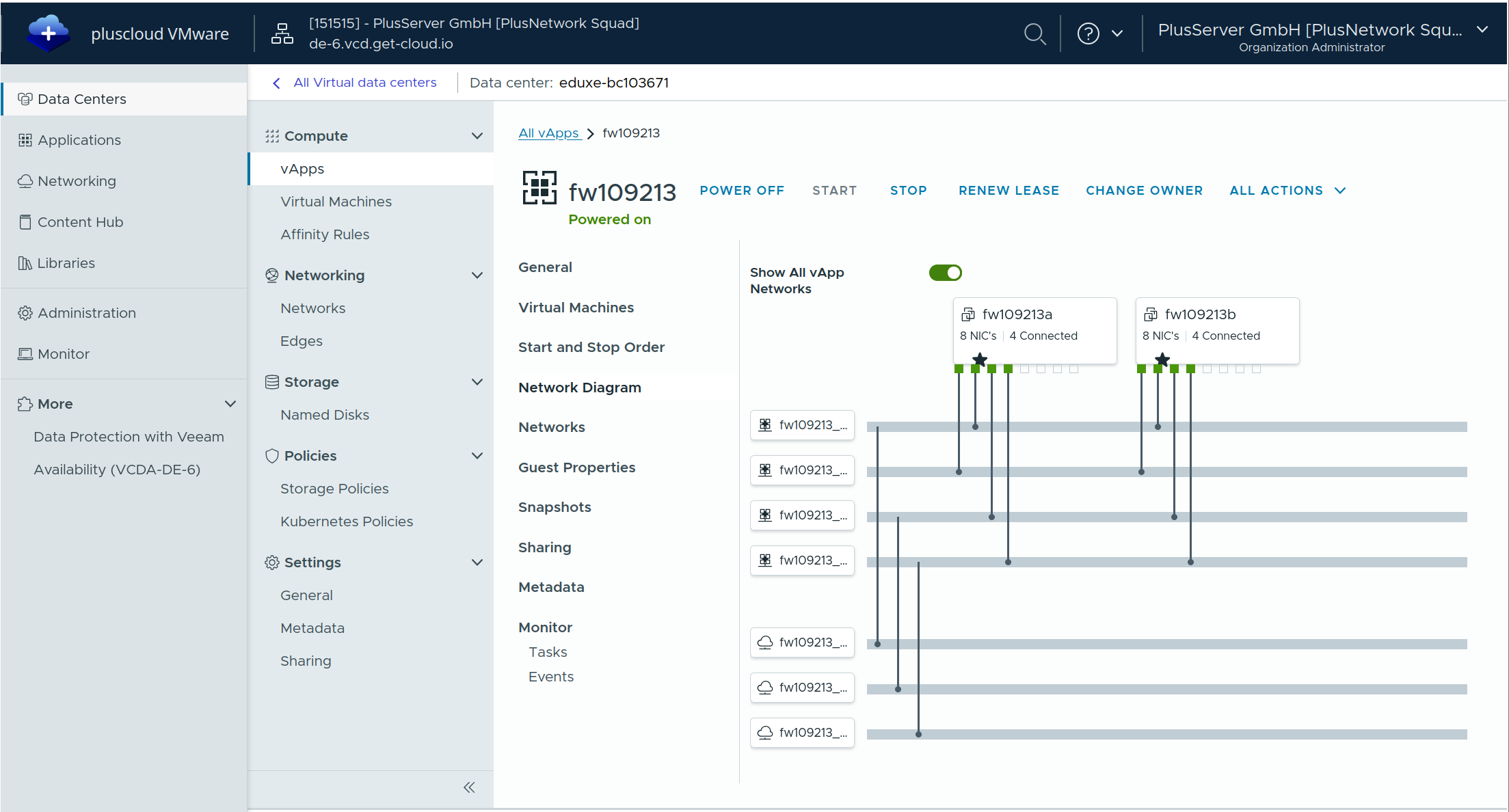
Task: Open Availability (VCDA-DE-6)
Action: coord(117,470)
